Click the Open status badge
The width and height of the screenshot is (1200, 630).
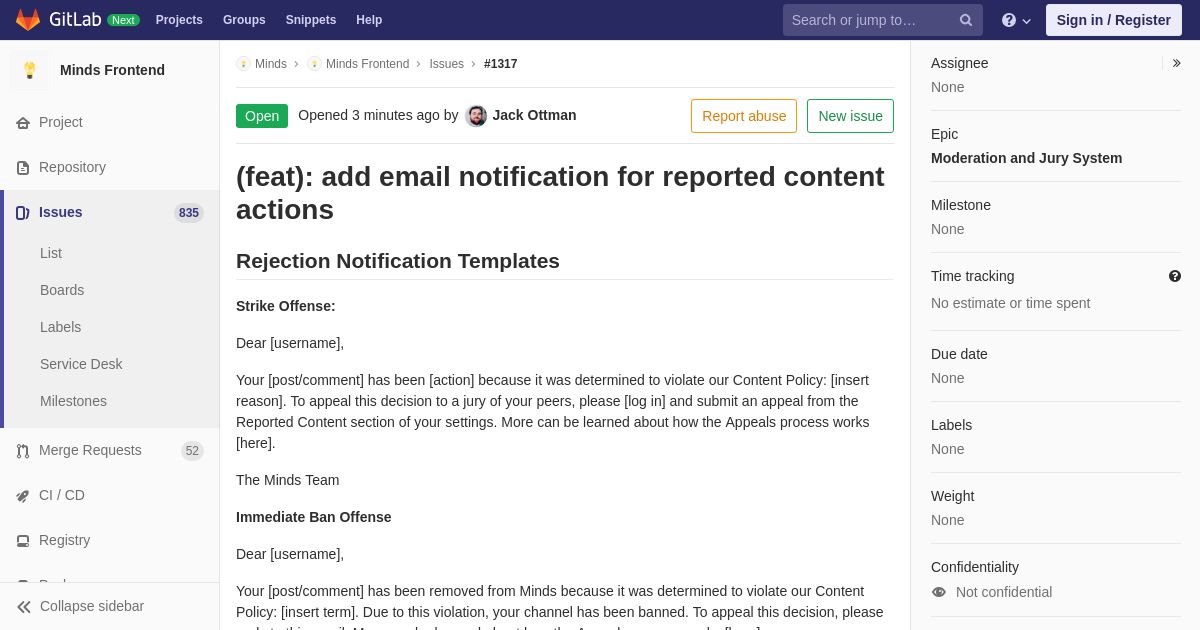click(x=262, y=116)
